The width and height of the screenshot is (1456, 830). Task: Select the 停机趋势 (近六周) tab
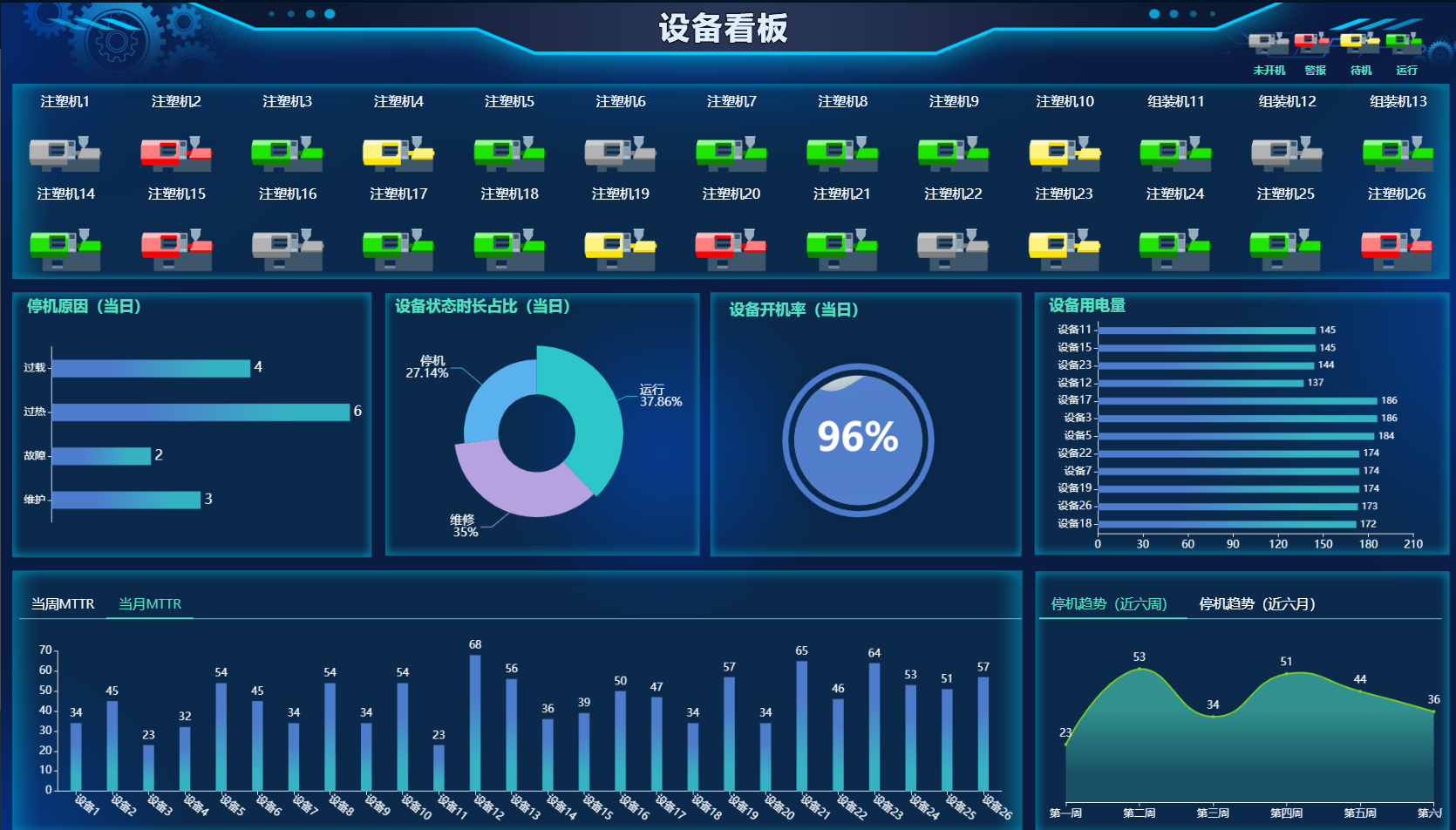(x=1109, y=603)
